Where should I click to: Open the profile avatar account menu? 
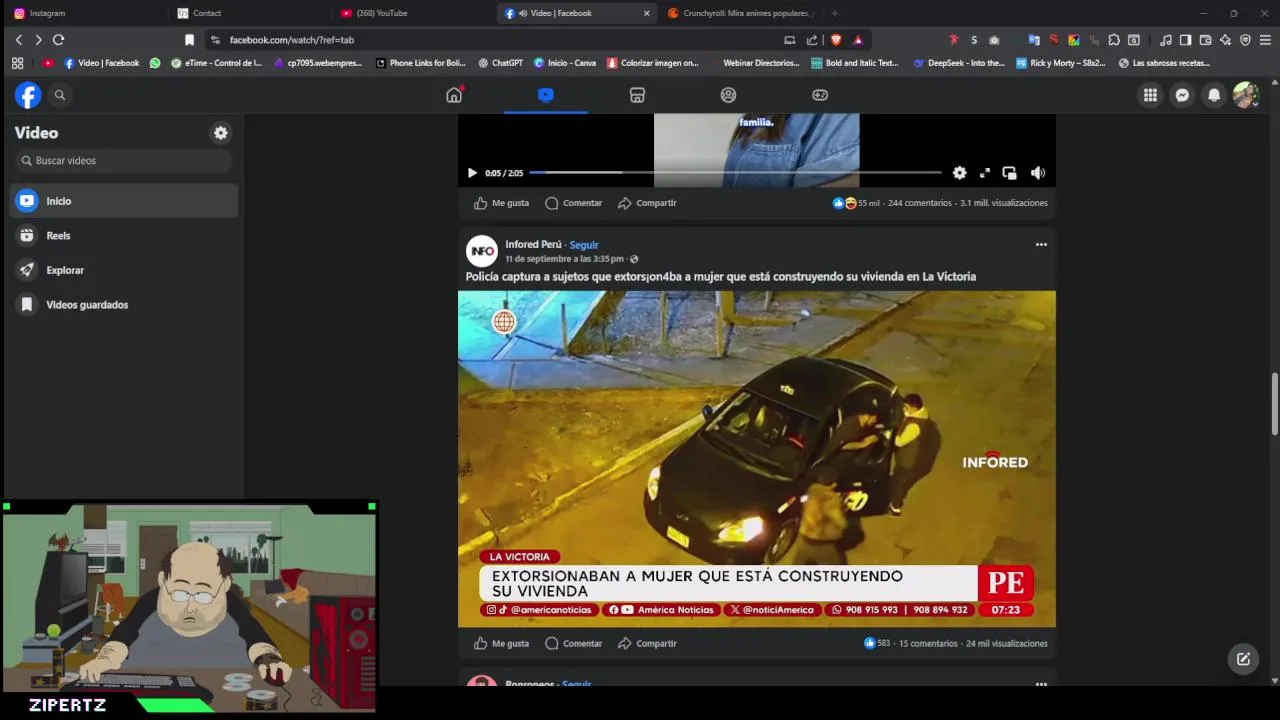coord(1245,95)
